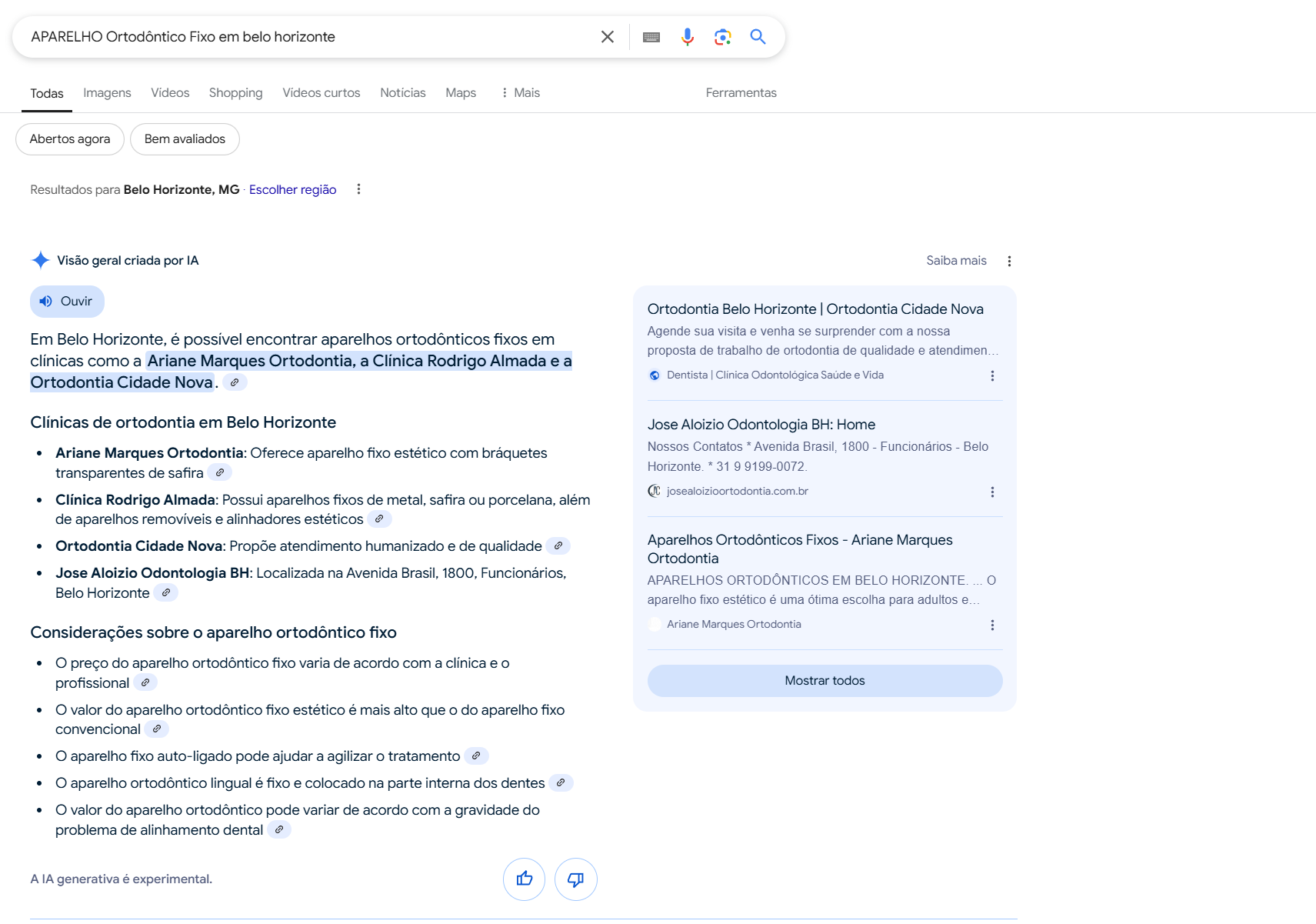Click the Ariane Marques Ortodontia source site label

tap(734, 624)
